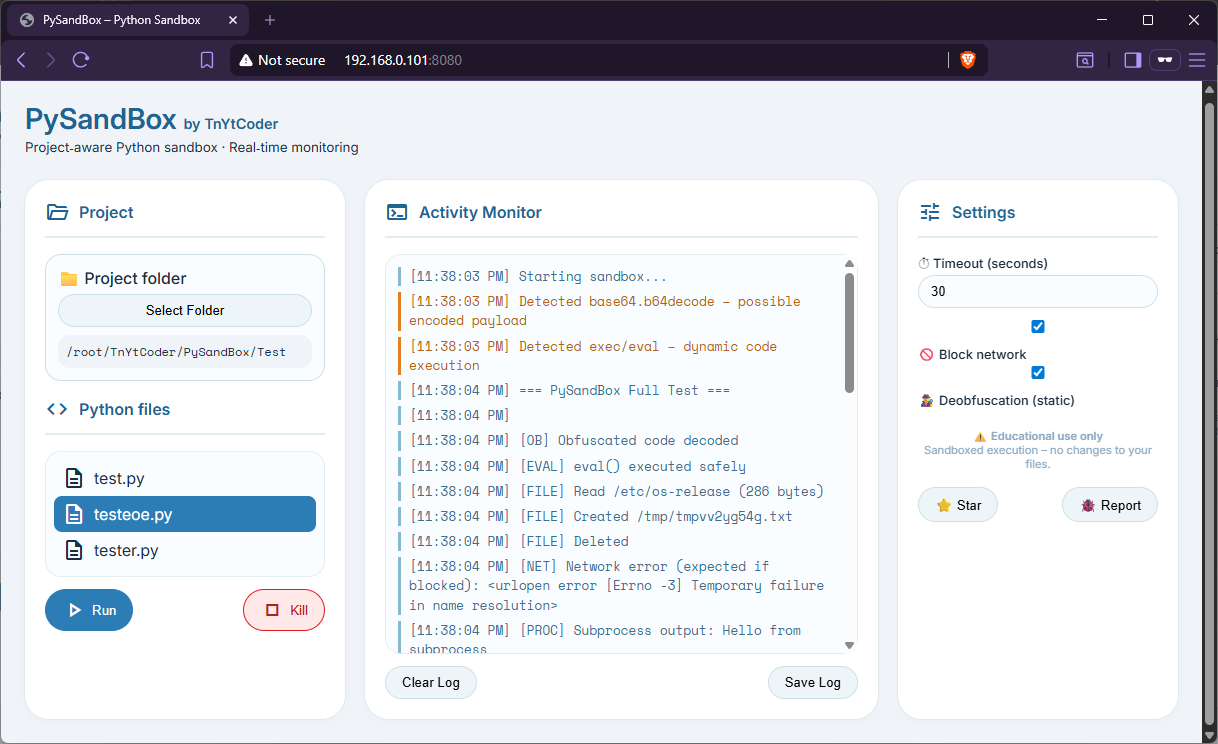Click the yellow Project folder icon
Viewport: 1218px width, 744px height.
[x=69, y=279]
